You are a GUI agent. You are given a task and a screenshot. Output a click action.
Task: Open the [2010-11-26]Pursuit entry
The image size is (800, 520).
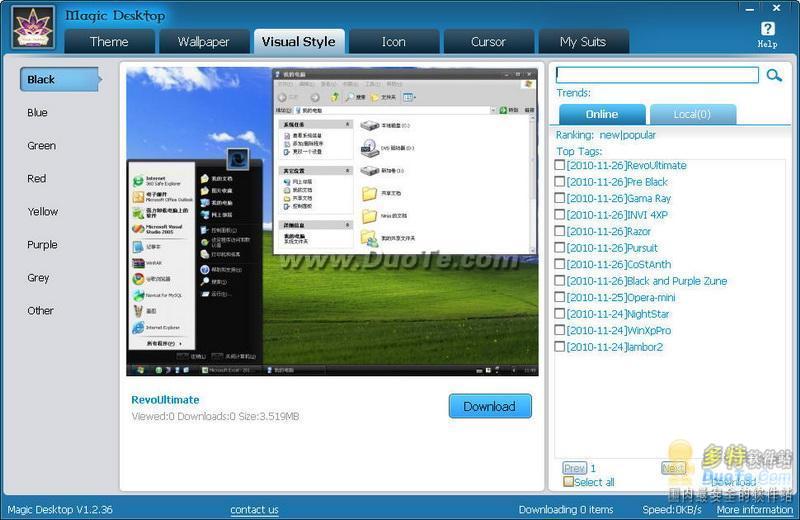[x=612, y=248]
